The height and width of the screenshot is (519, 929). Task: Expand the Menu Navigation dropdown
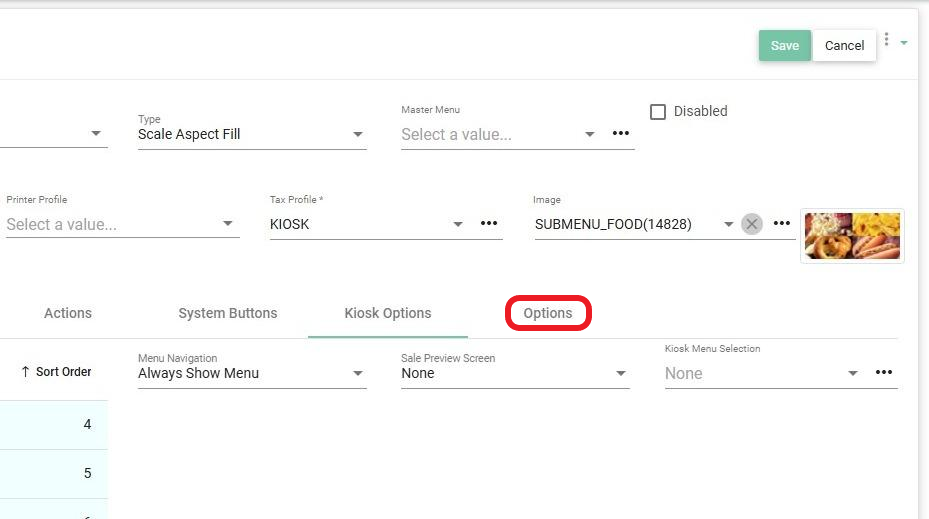358,374
